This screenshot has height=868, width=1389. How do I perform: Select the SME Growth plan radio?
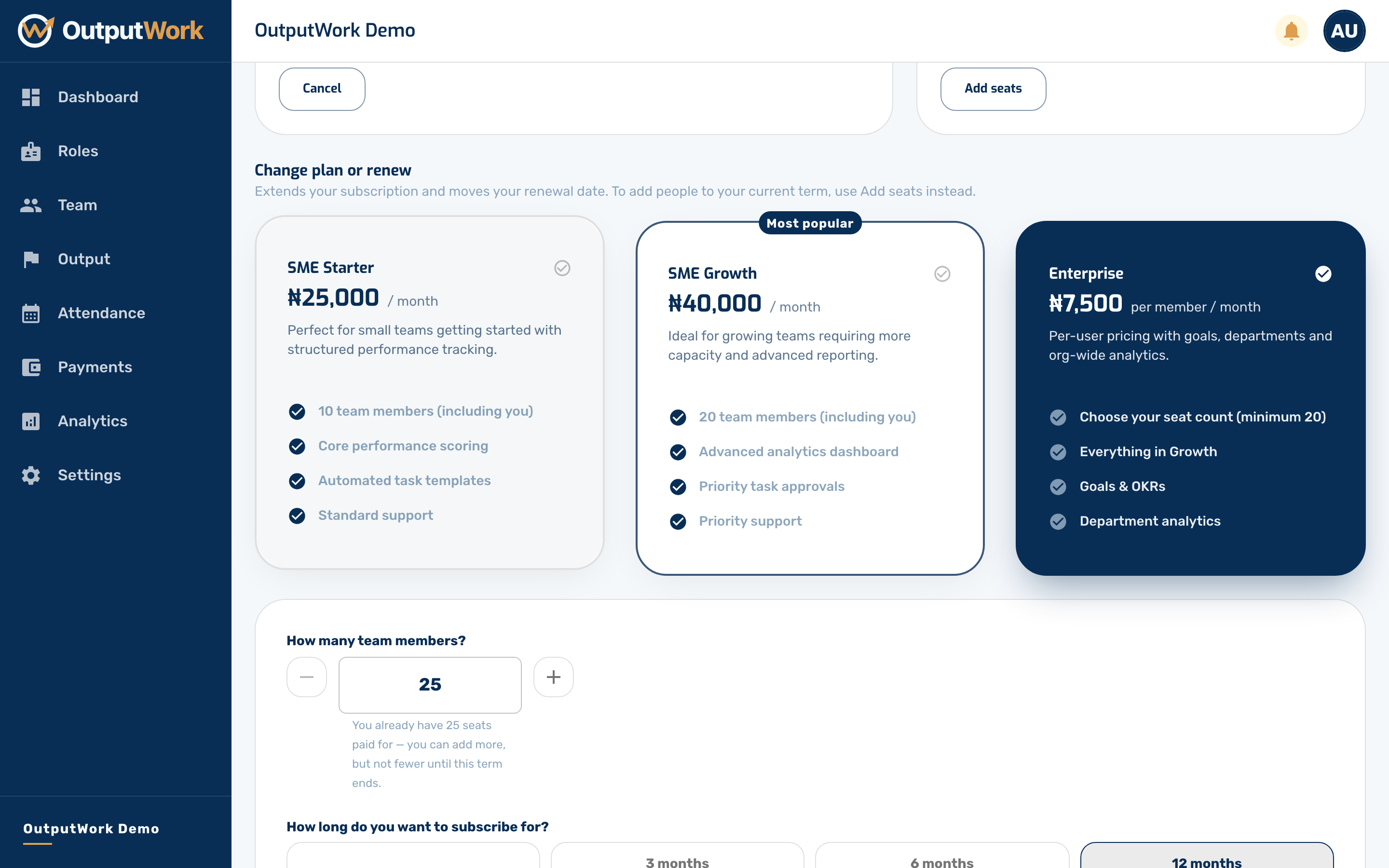click(942, 274)
